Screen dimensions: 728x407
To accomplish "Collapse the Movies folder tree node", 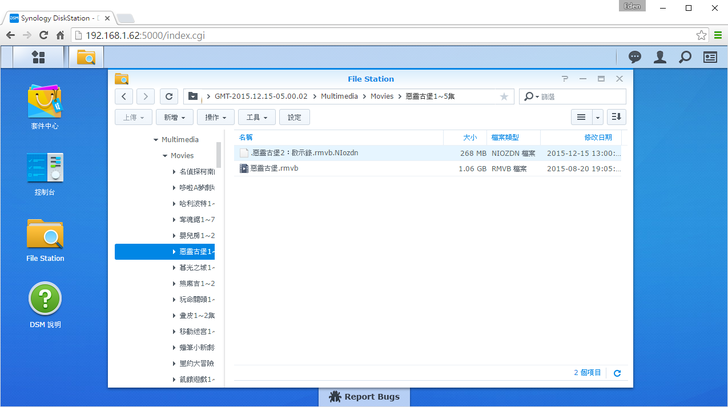I will pos(164,156).
